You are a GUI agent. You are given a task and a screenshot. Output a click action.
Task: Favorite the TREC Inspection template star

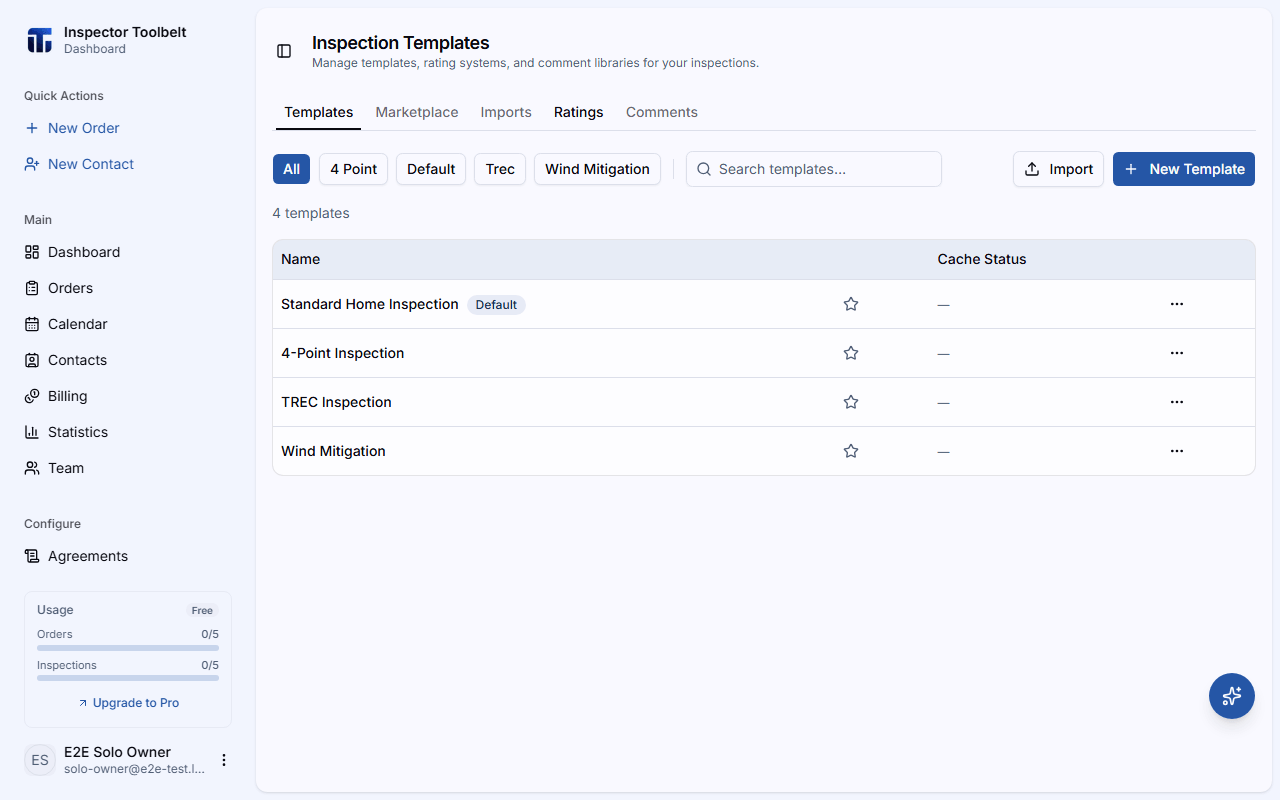(x=851, y=402)
